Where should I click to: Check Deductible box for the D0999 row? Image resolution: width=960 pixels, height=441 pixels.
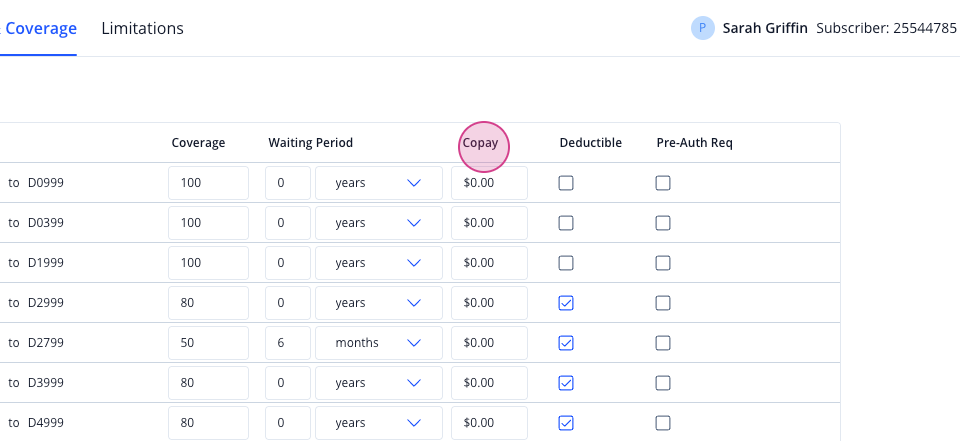[x=566, y=183]
